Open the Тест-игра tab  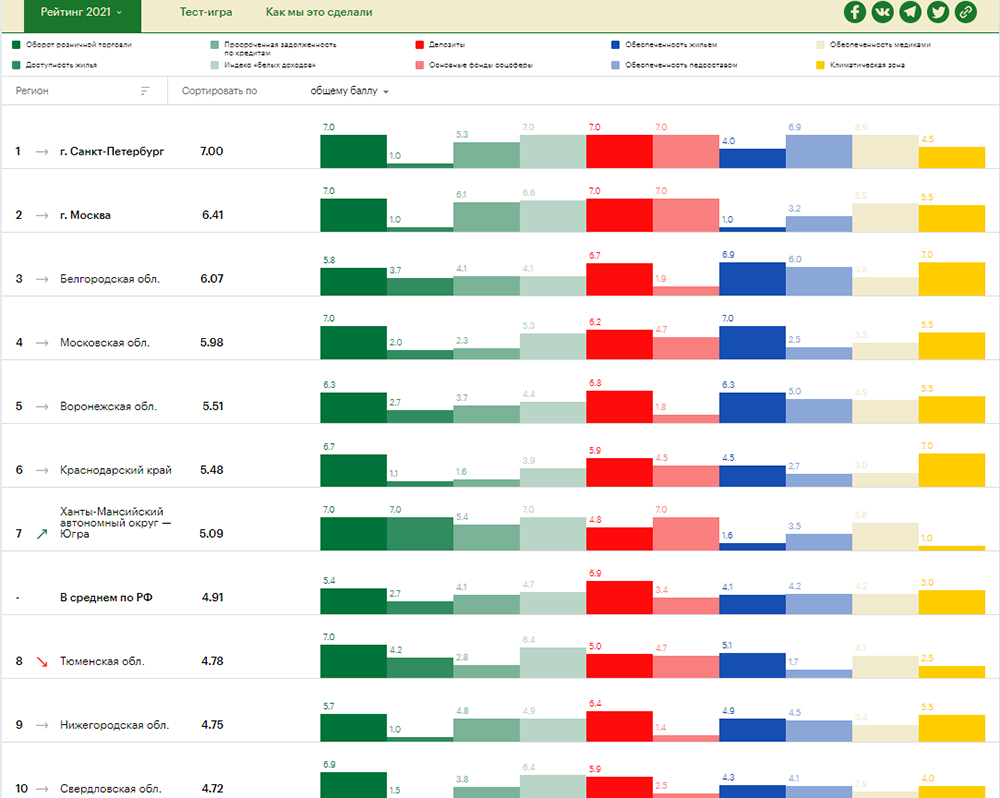click(206, 13)
